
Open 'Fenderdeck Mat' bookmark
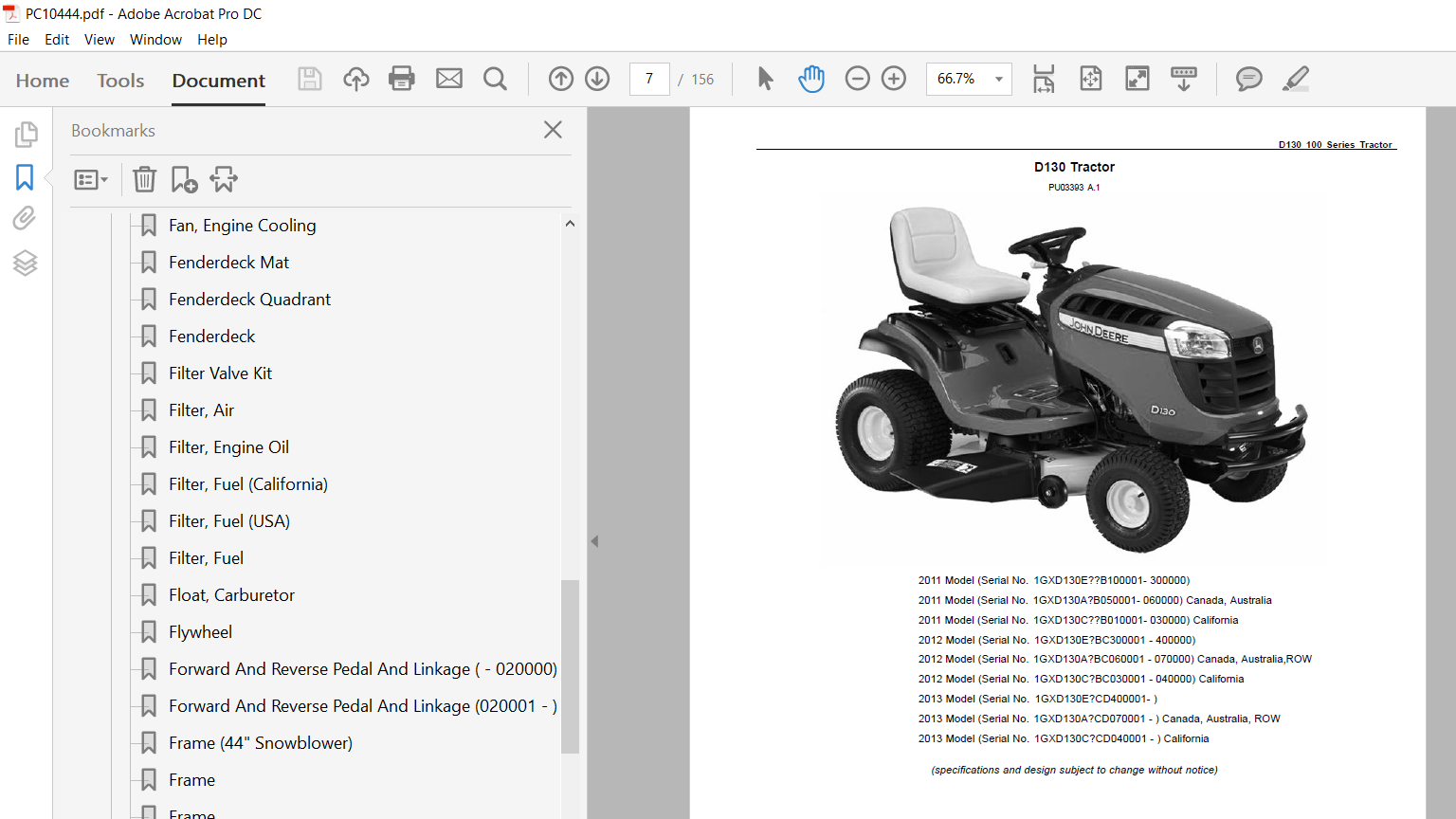click(229, 263)
